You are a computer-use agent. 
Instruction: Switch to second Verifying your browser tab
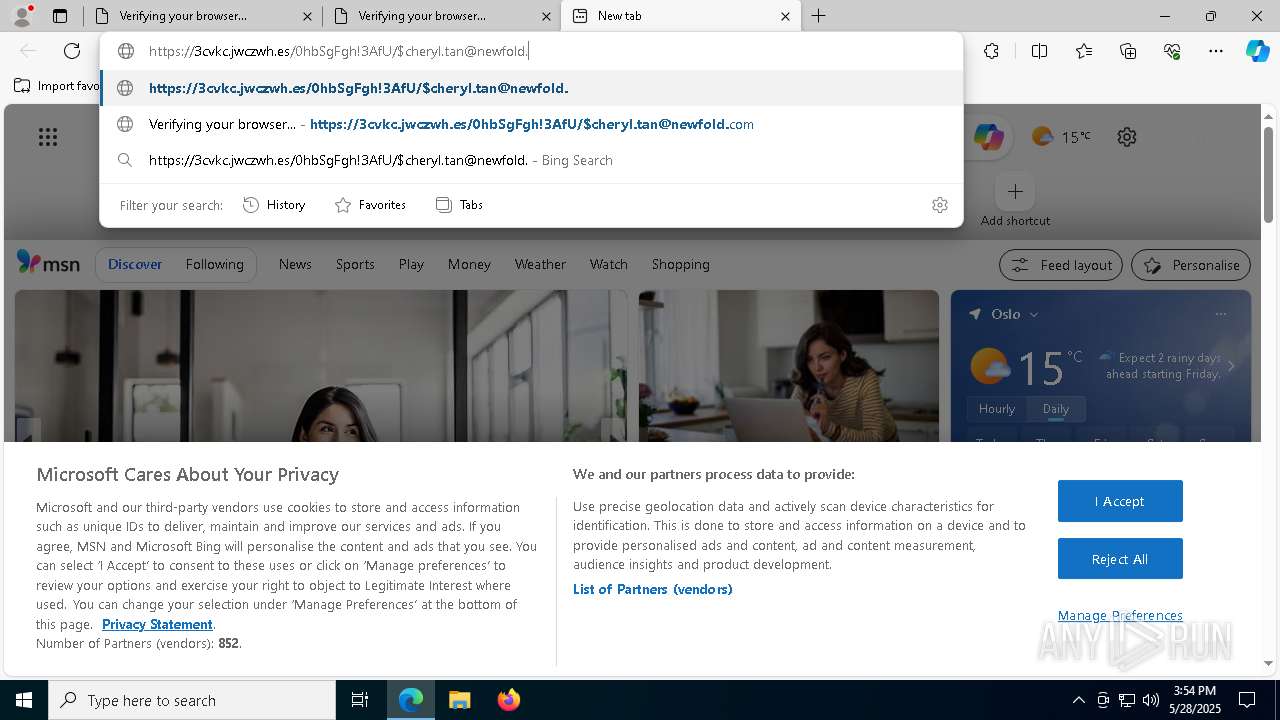[442, 16]
